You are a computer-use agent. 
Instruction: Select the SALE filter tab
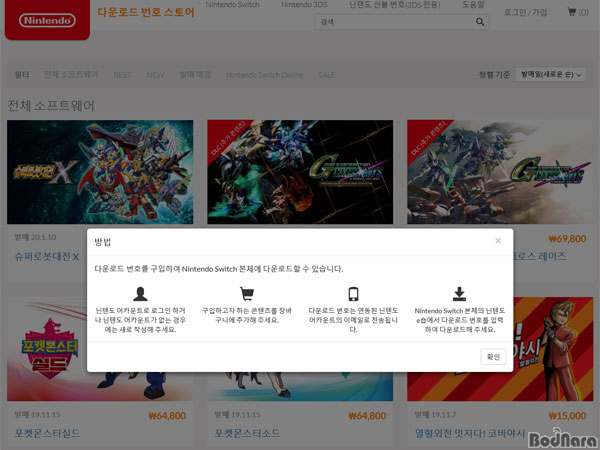(326, 75)
